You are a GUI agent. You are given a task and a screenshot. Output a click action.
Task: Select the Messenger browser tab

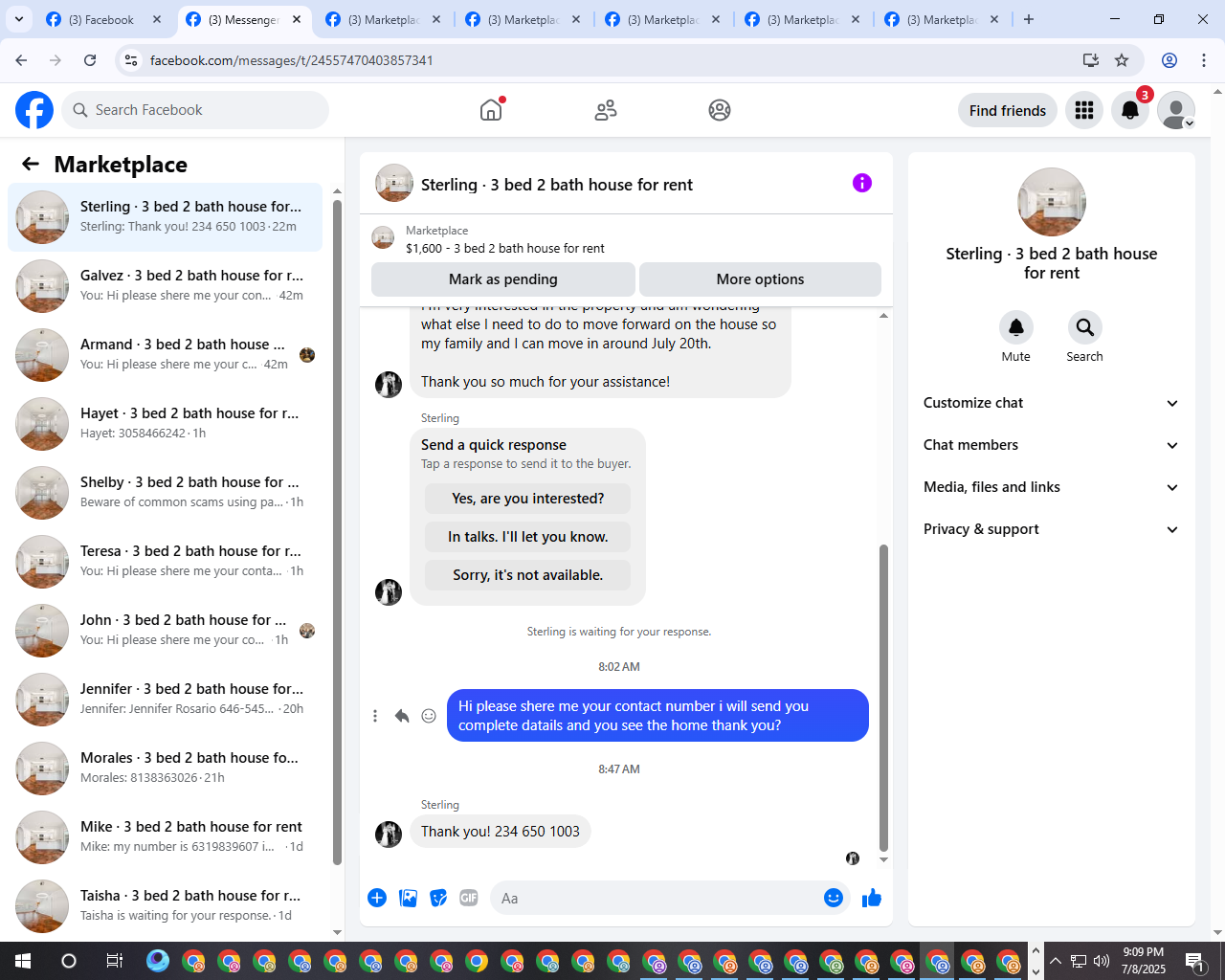coord(244,19)
